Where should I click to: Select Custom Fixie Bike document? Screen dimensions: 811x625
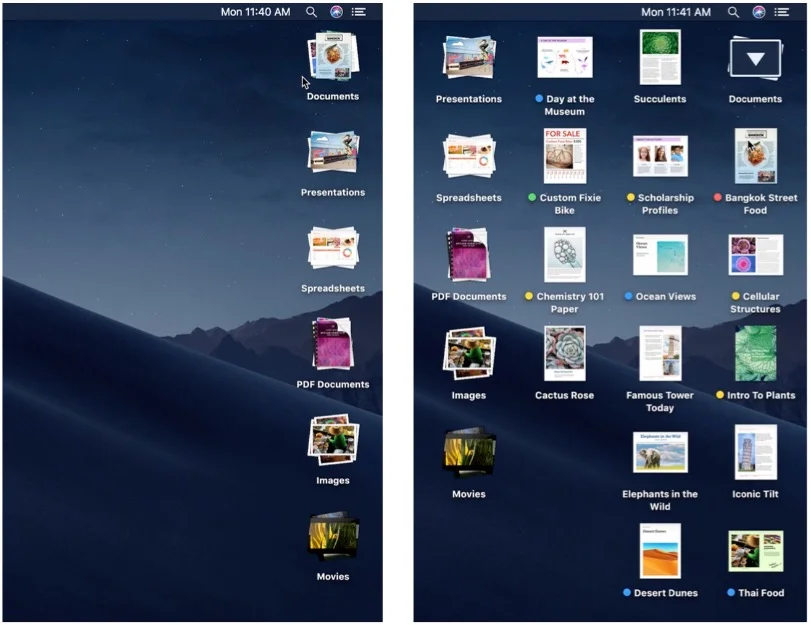click(x=565, y=156)
